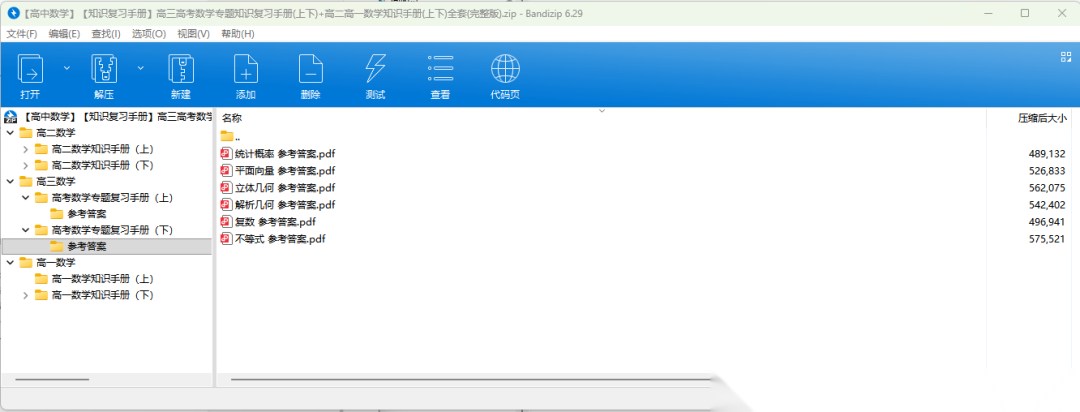Screen dimensions: 1080x412
Task: Open the 选项(O) menu
Action: pos(149,34)
